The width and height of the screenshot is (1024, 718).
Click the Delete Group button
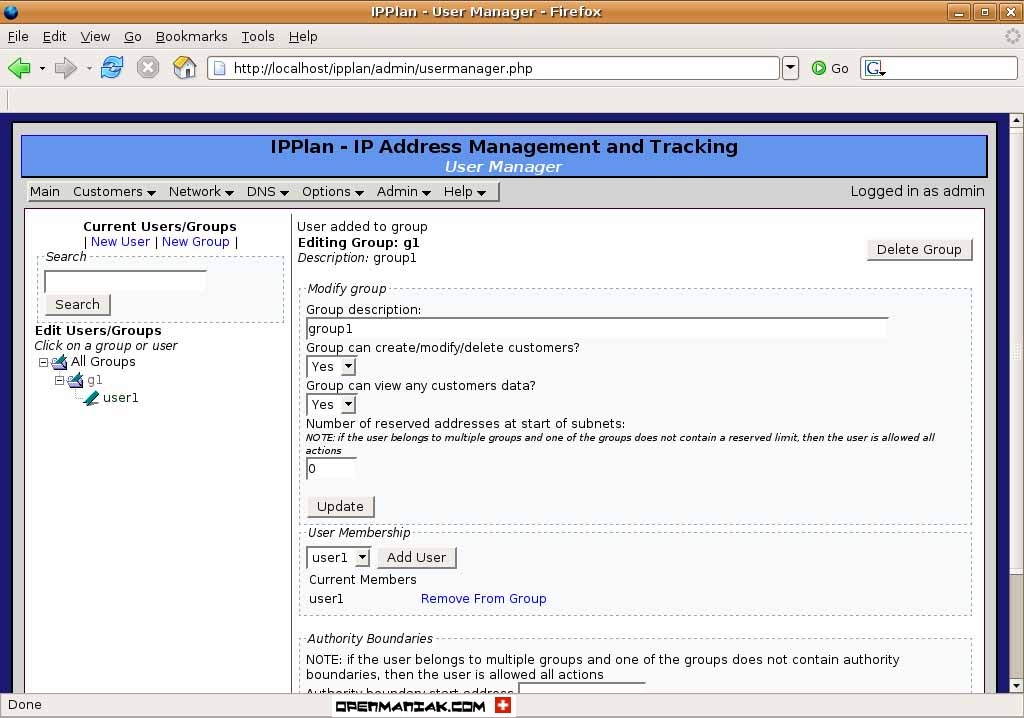[x=919, y=250]
